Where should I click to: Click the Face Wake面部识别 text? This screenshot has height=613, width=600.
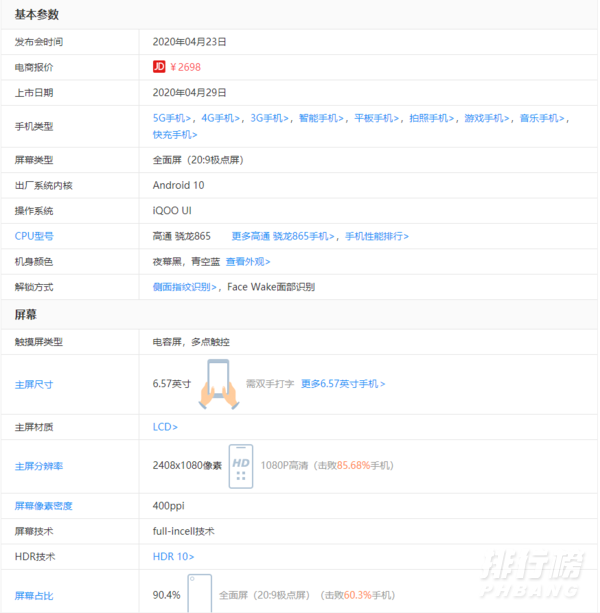pyautogui.click(x=271, y=287)
